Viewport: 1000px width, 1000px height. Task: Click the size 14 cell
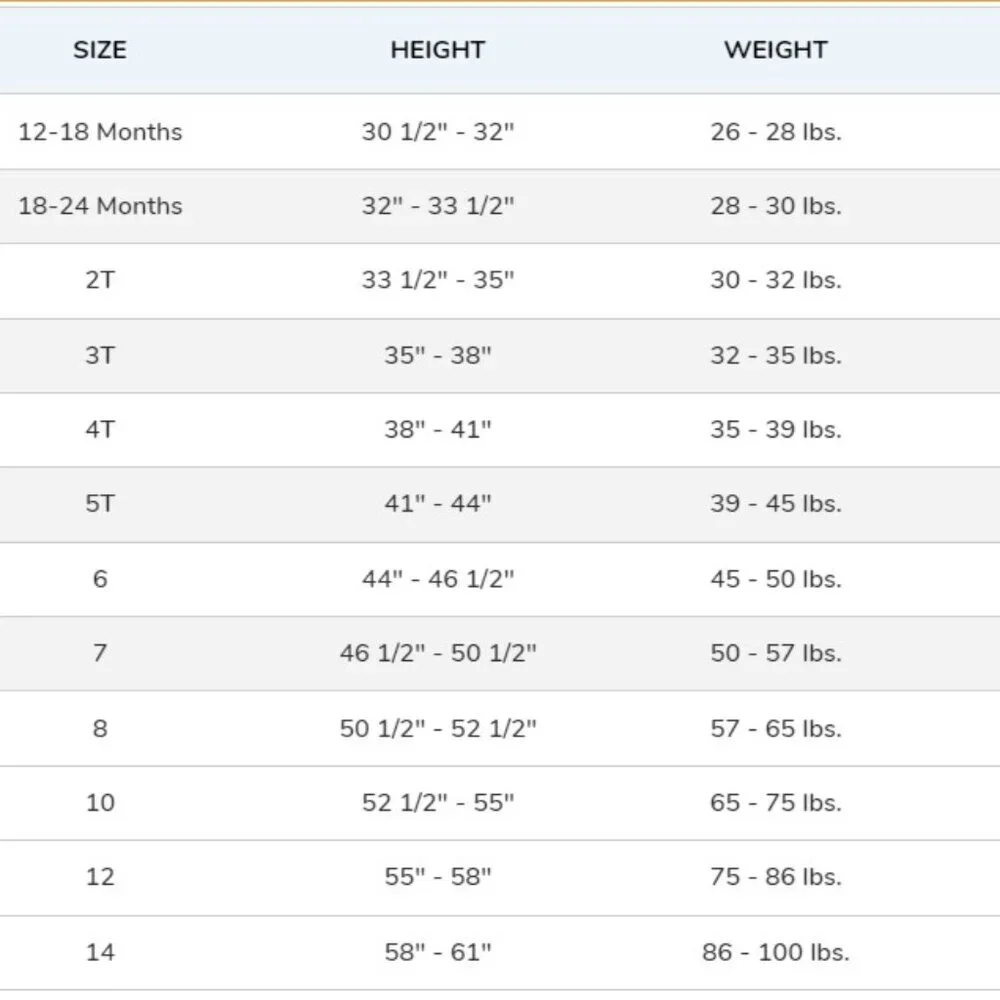pyautogui.click(x=100, y=952)
